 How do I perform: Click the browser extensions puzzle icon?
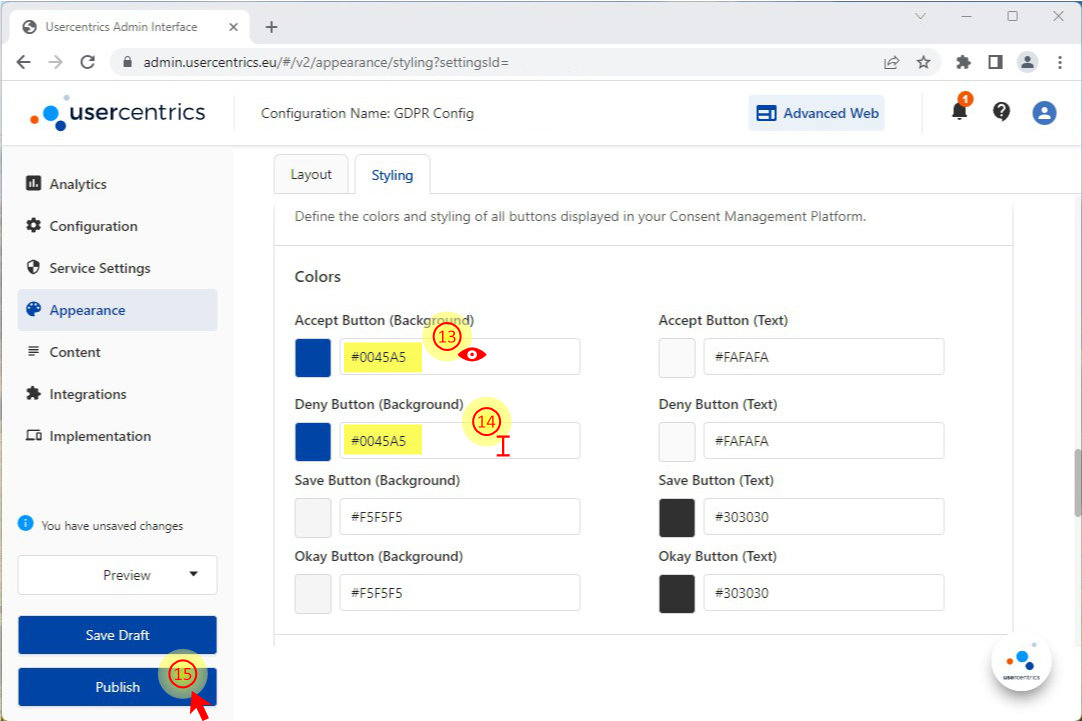[963, 62]
